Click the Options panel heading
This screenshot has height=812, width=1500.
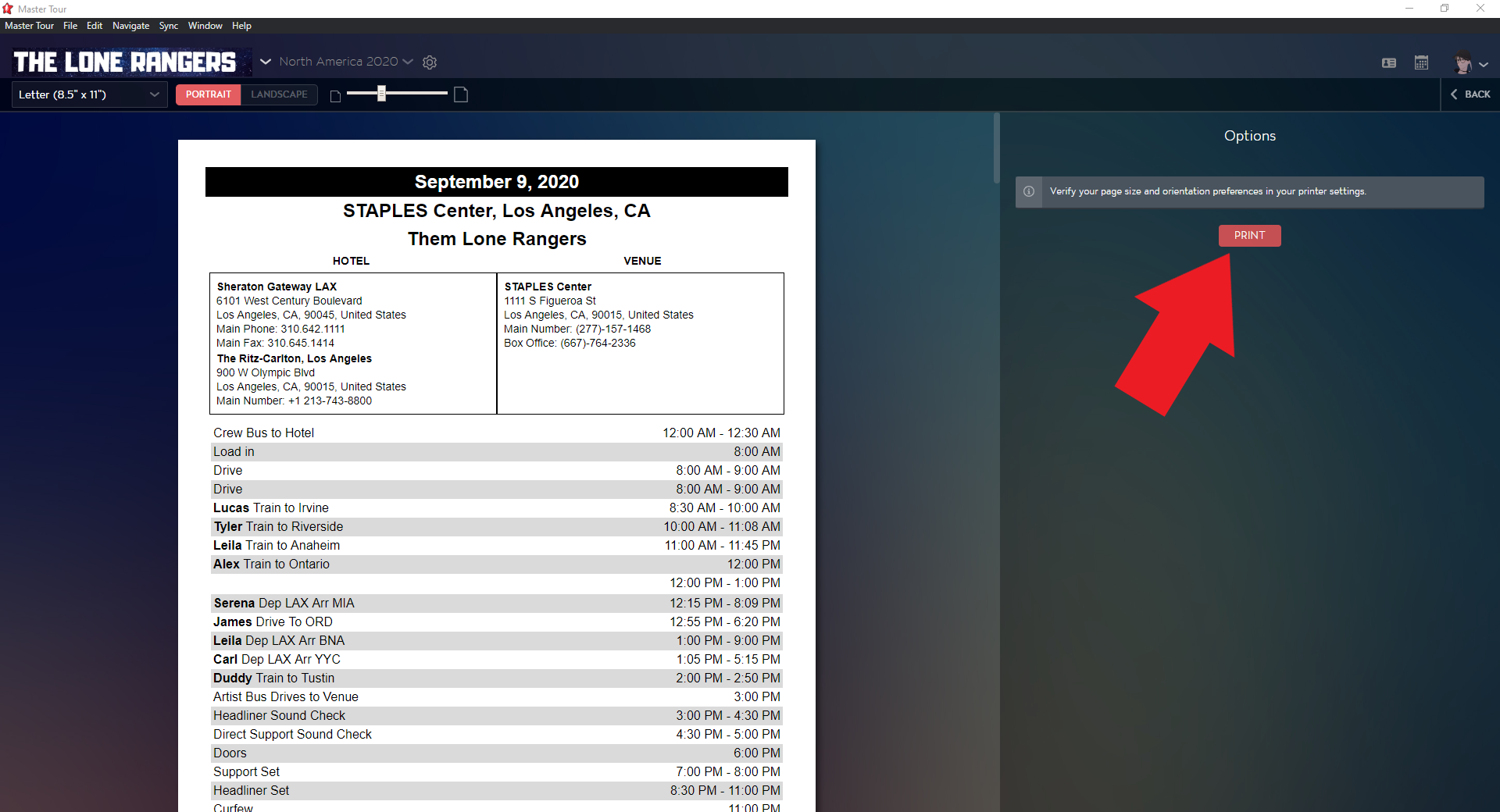1249,136
